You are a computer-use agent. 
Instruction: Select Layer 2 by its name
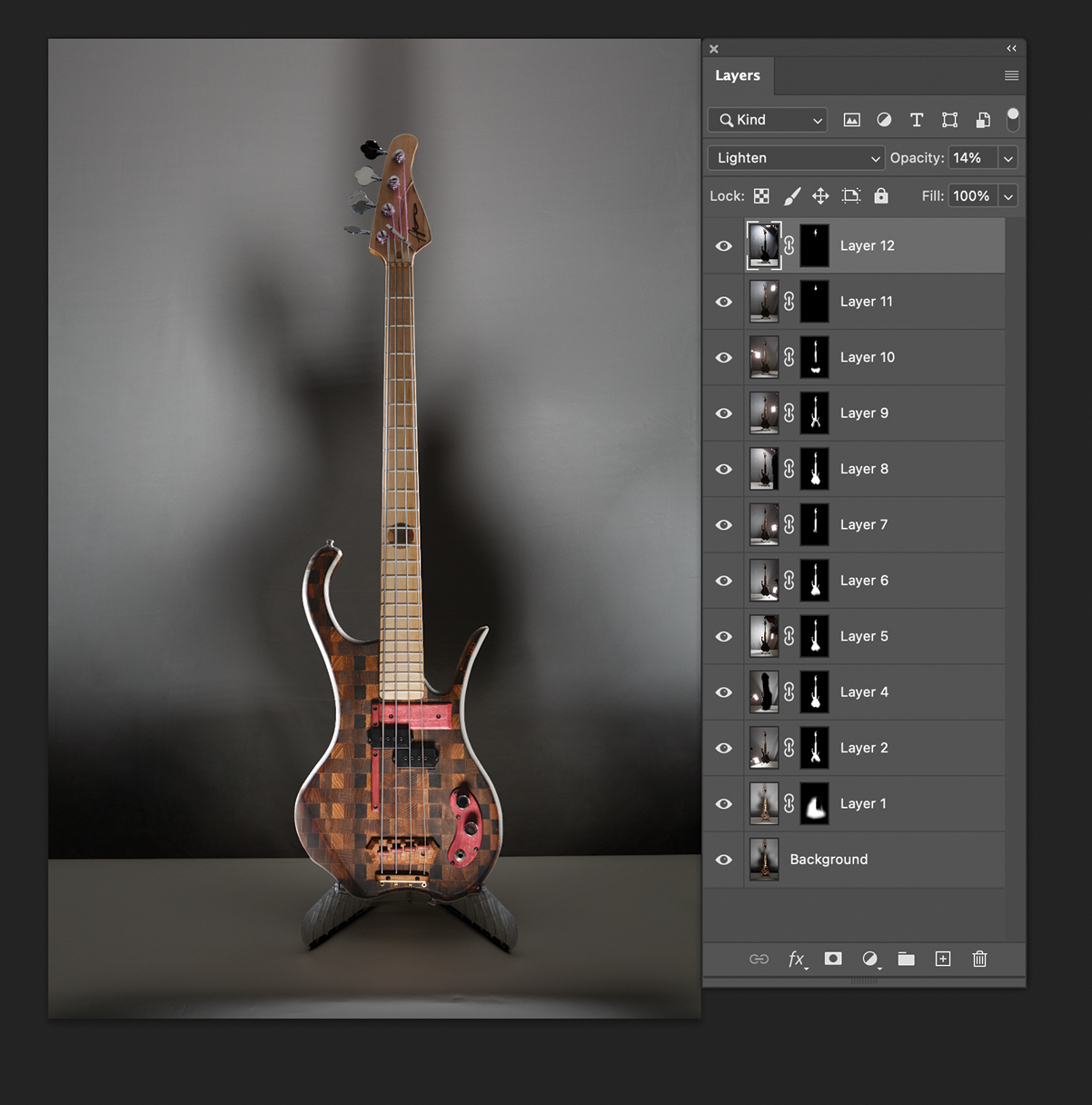pos(864,748)
